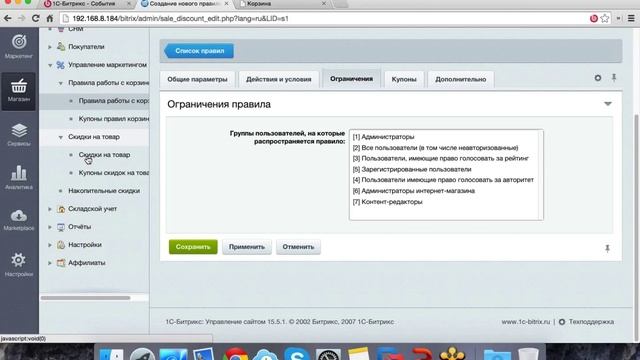Open the Маркетинг section in left sidebar

point(19,47)
